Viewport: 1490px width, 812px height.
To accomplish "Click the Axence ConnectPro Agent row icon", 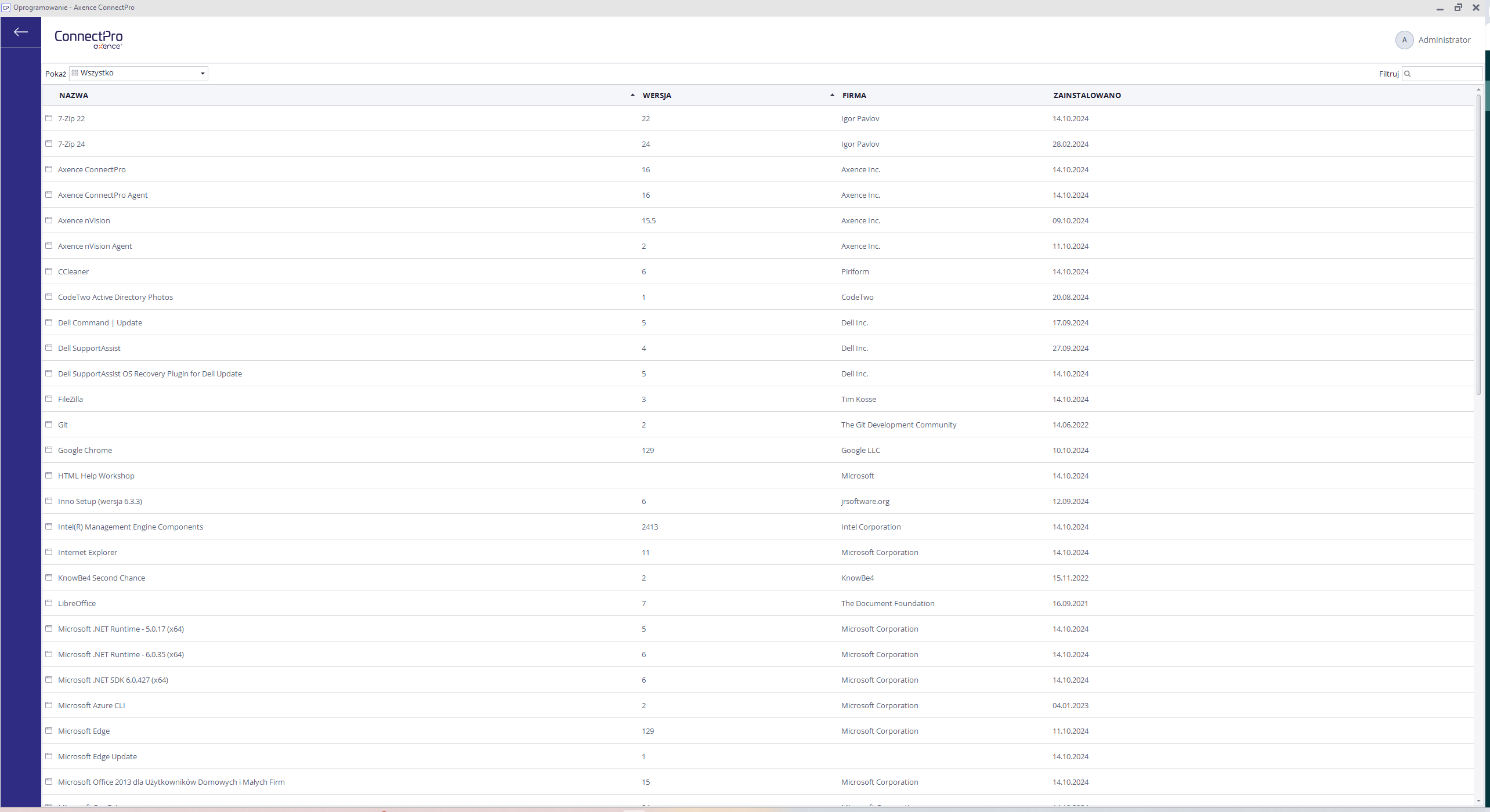I will pos(49,195).
